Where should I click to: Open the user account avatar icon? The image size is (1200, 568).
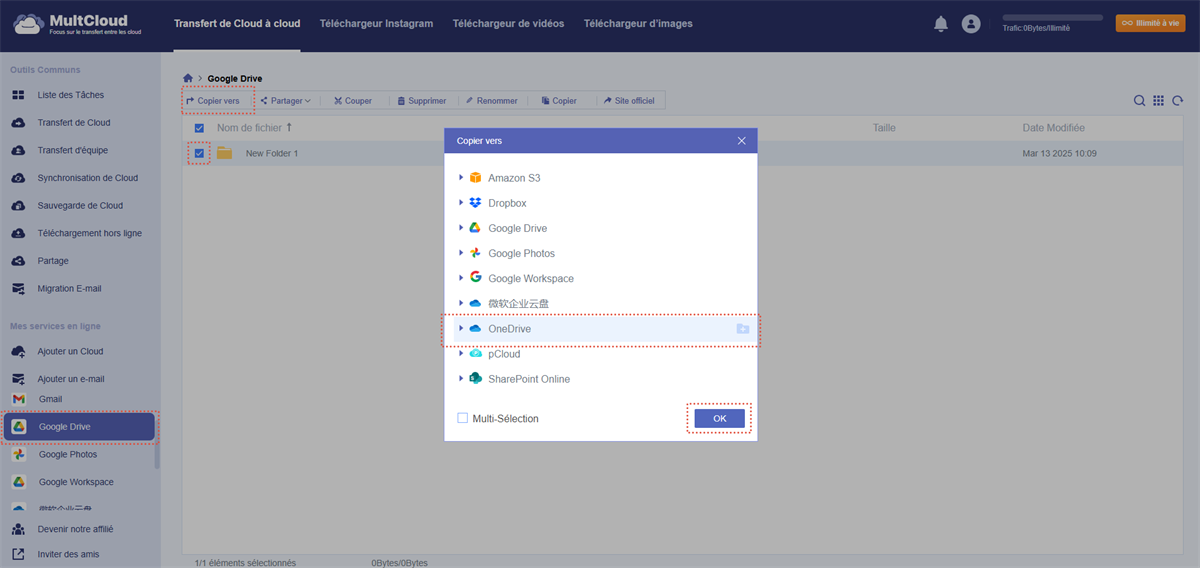point(970,24)
